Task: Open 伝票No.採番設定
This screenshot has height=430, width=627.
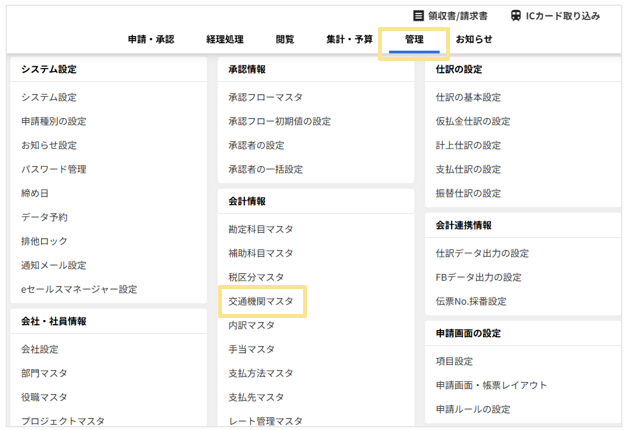Action: point(471,301)
